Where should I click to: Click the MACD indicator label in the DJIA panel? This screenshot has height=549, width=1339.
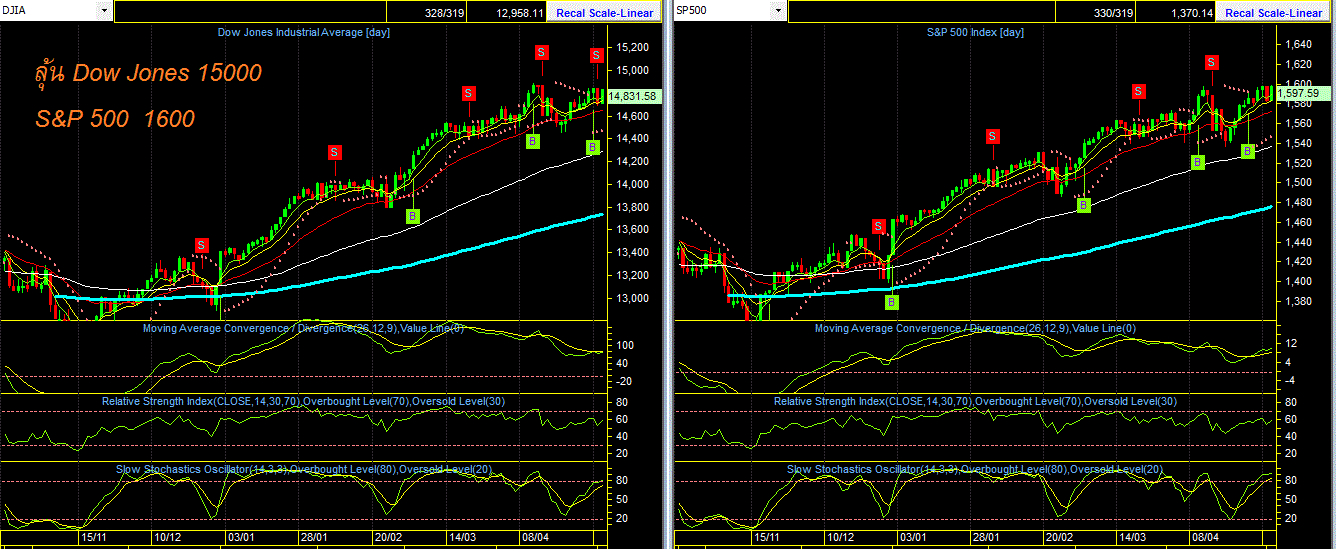click(x=304, y=328)
